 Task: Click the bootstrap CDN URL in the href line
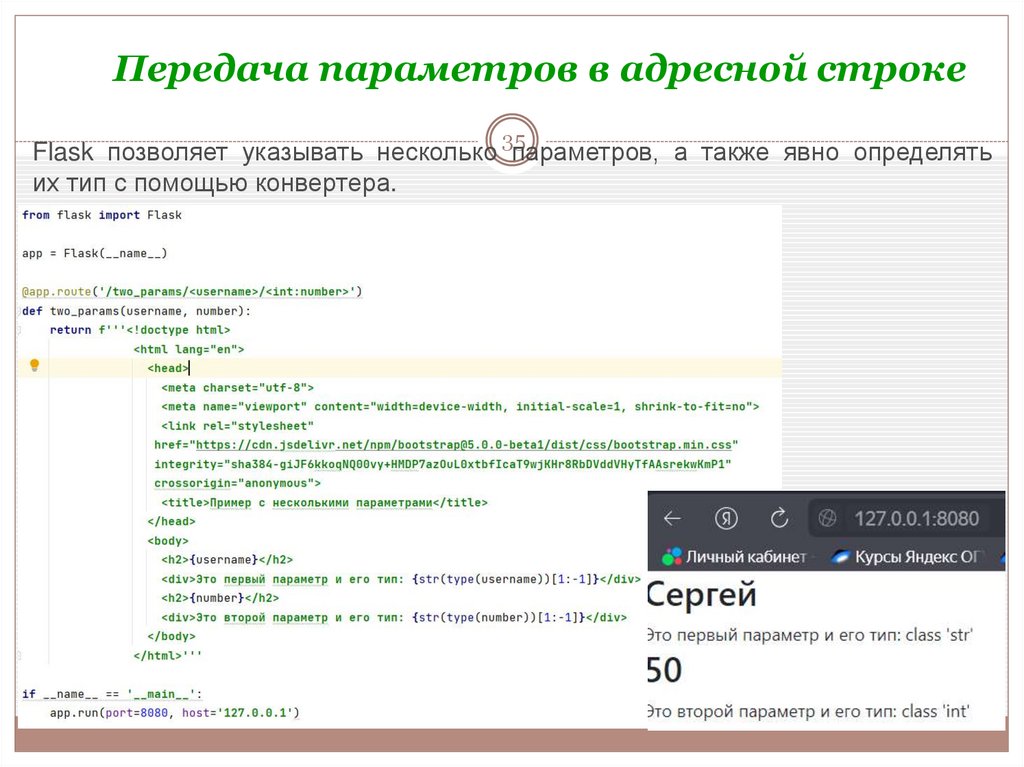pos(464,445)
